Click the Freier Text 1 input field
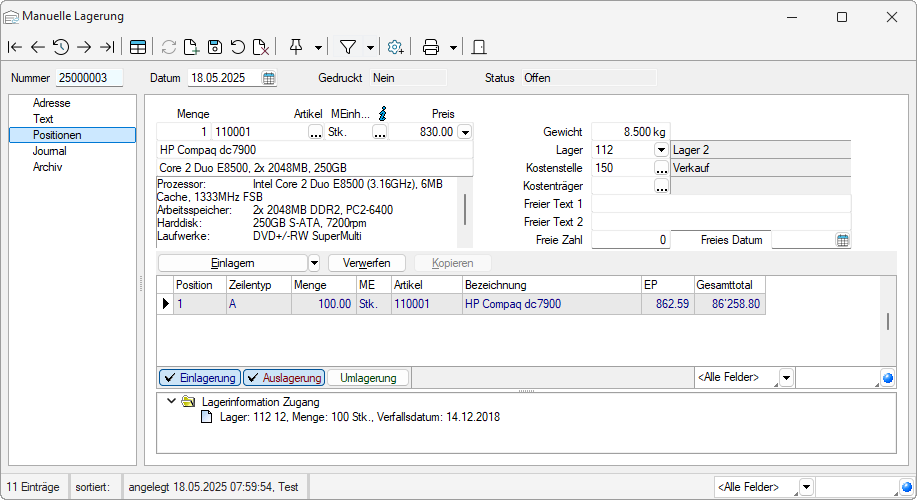The width and height of the screenshot is (917, 500). click(720, 204)
